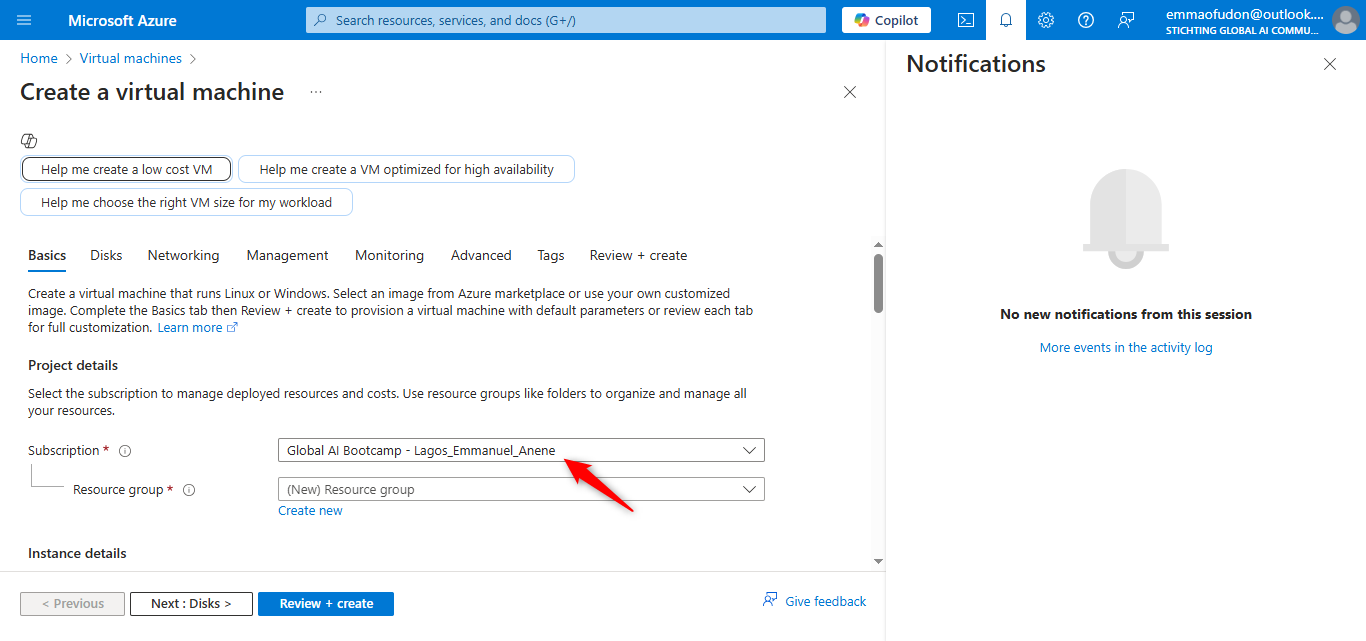This screenshot has width=1366, height=641.
Task: Click the scrollbar up arrow
Action: pyautogui.click(x=878, y=244)
